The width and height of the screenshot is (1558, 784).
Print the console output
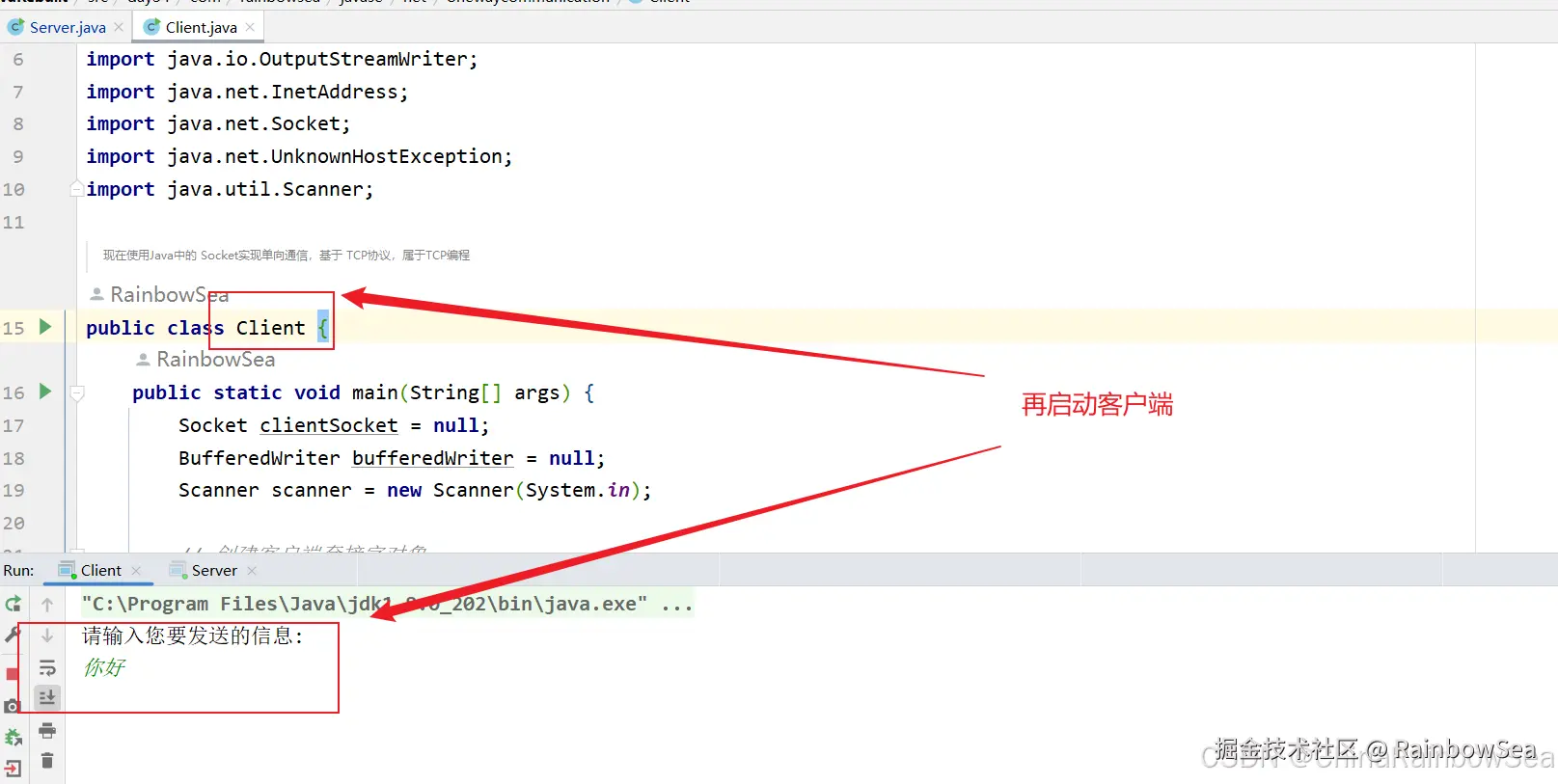[47, 731]
